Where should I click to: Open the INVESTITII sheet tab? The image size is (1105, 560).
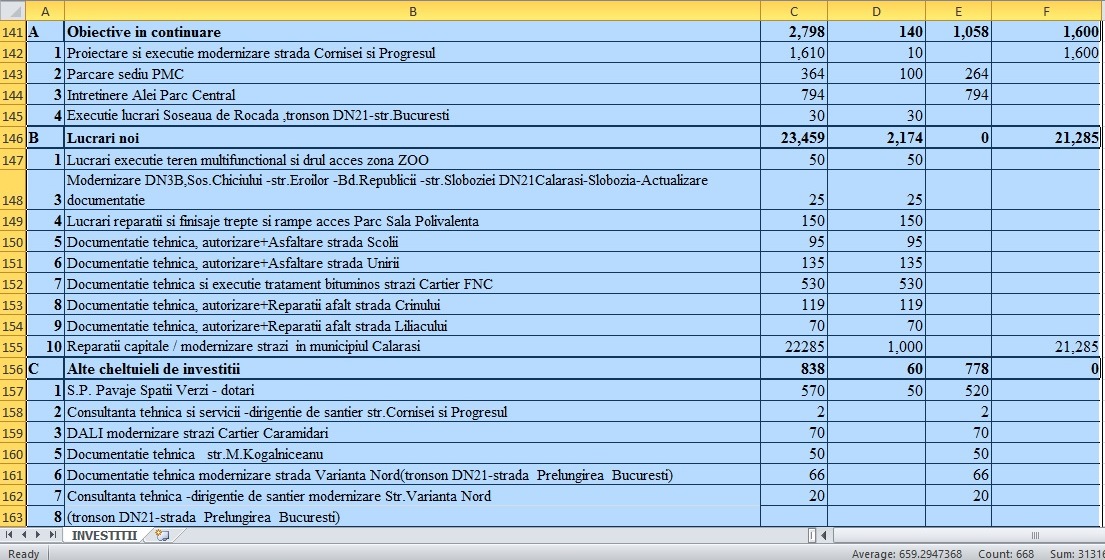click(104, 535)
